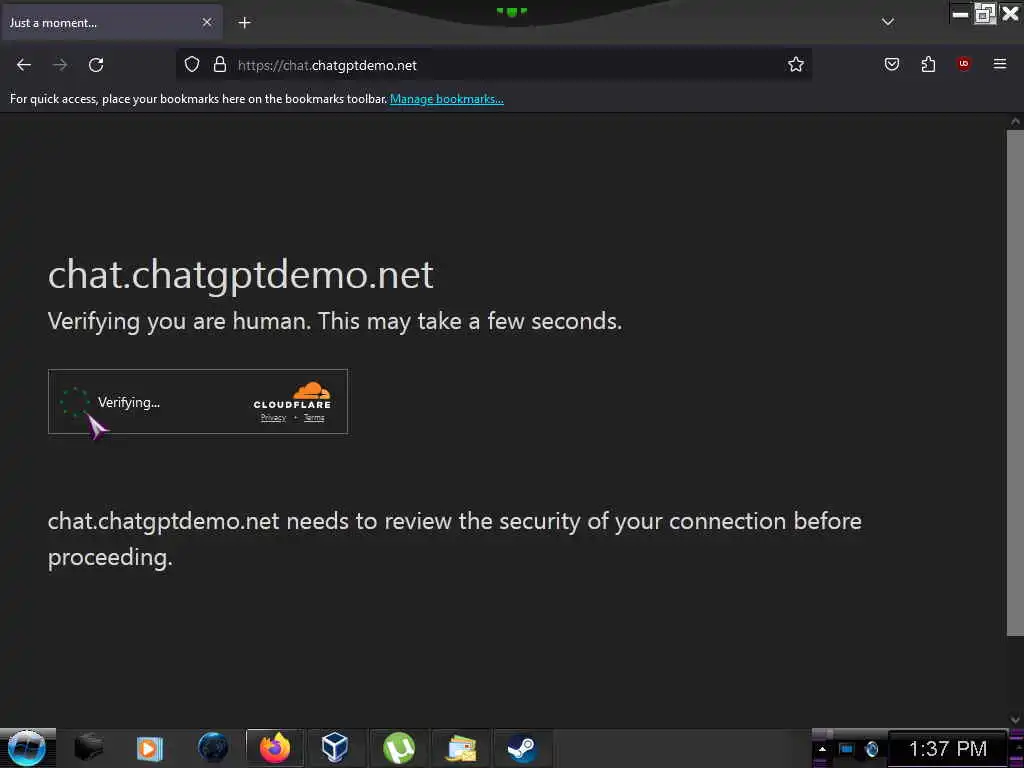
Task: Go back to the previous page
Action: coord(24,65)
